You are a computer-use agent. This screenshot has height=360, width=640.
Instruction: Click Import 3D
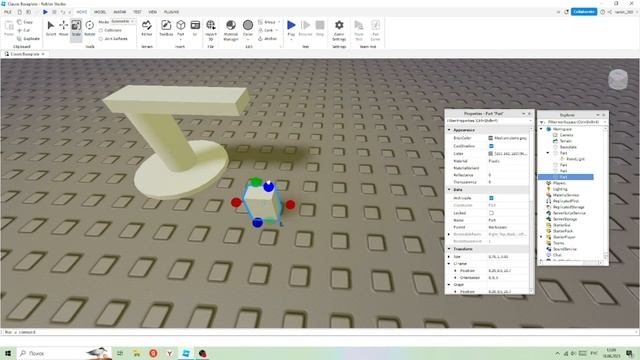point(211,30)
